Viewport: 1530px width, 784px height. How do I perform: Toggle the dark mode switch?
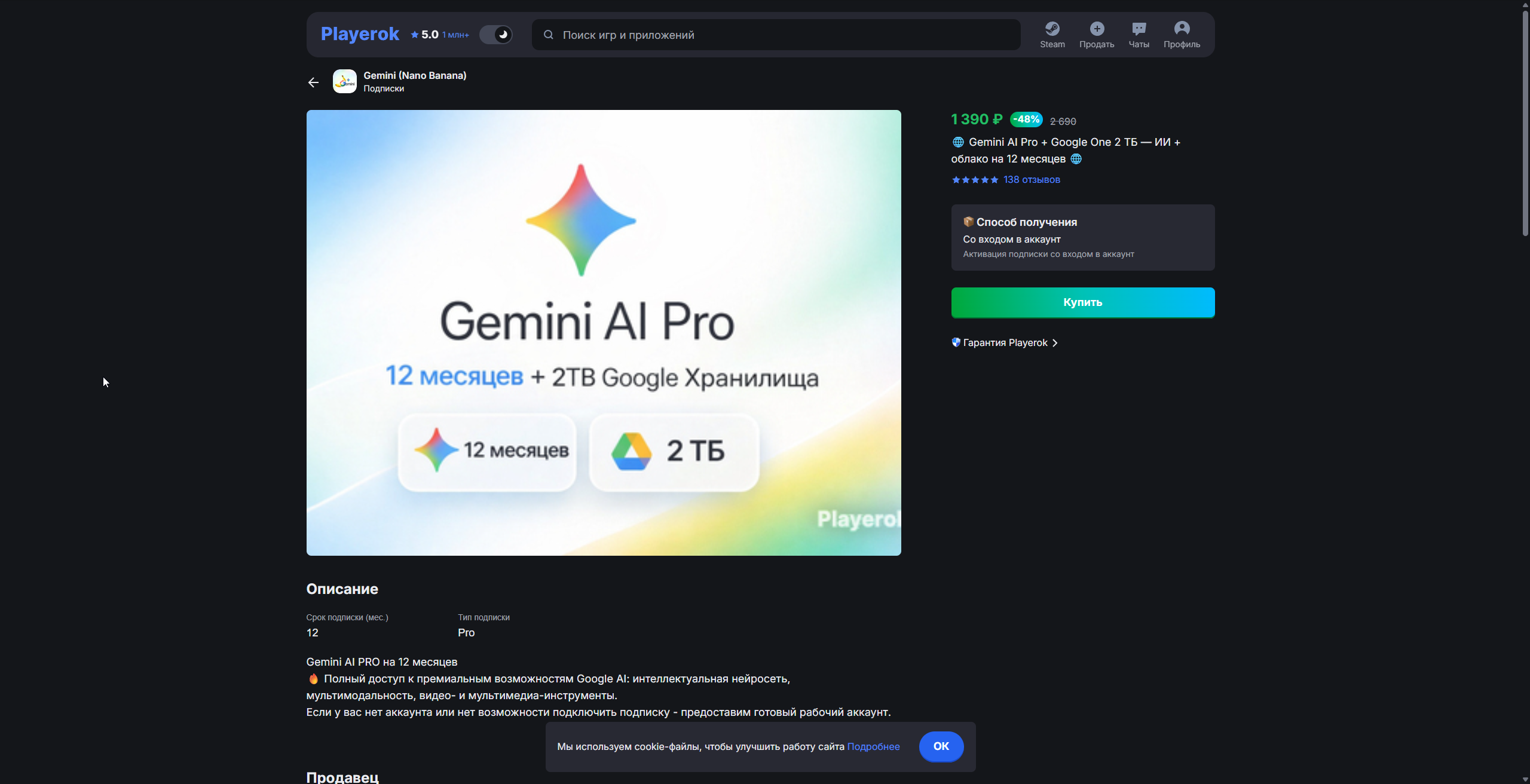point(496,35)
